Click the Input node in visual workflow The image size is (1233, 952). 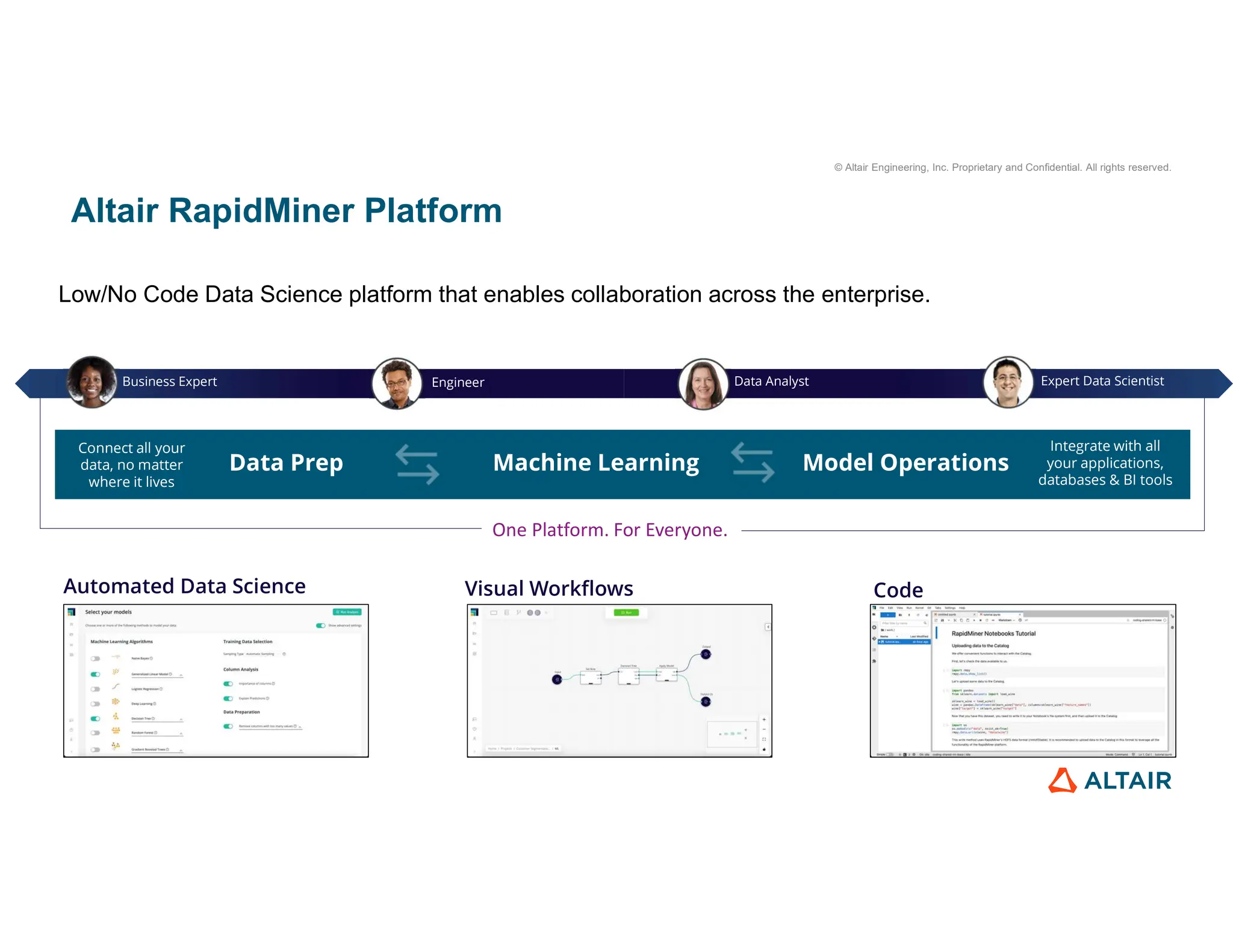pos(557,679)
